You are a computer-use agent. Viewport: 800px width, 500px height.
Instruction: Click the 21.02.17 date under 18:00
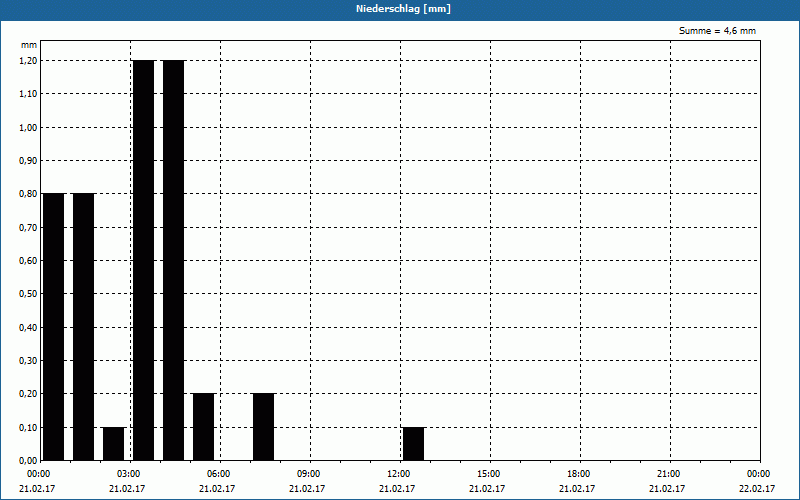tap(577, 489)
